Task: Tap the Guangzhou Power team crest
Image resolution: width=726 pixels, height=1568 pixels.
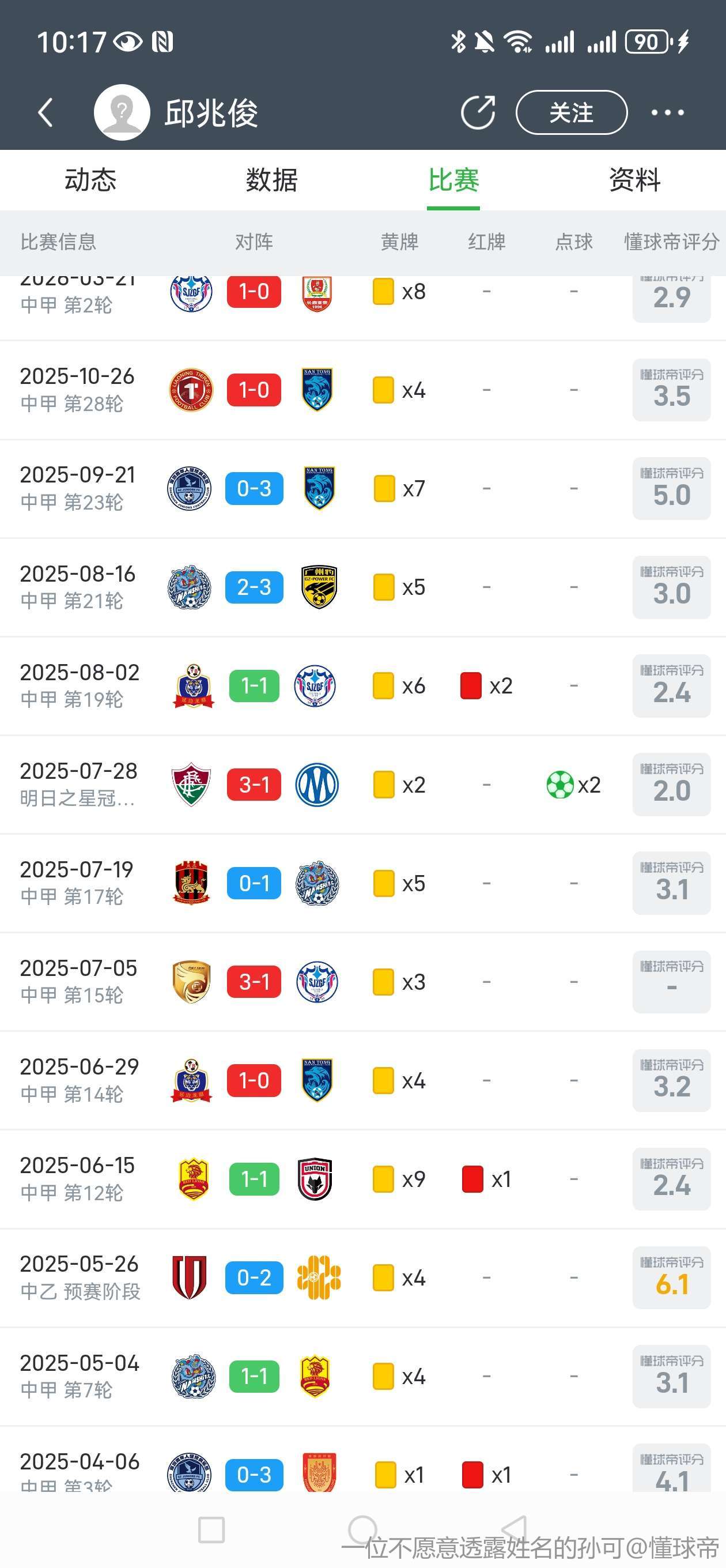Action: pos(319,587)
